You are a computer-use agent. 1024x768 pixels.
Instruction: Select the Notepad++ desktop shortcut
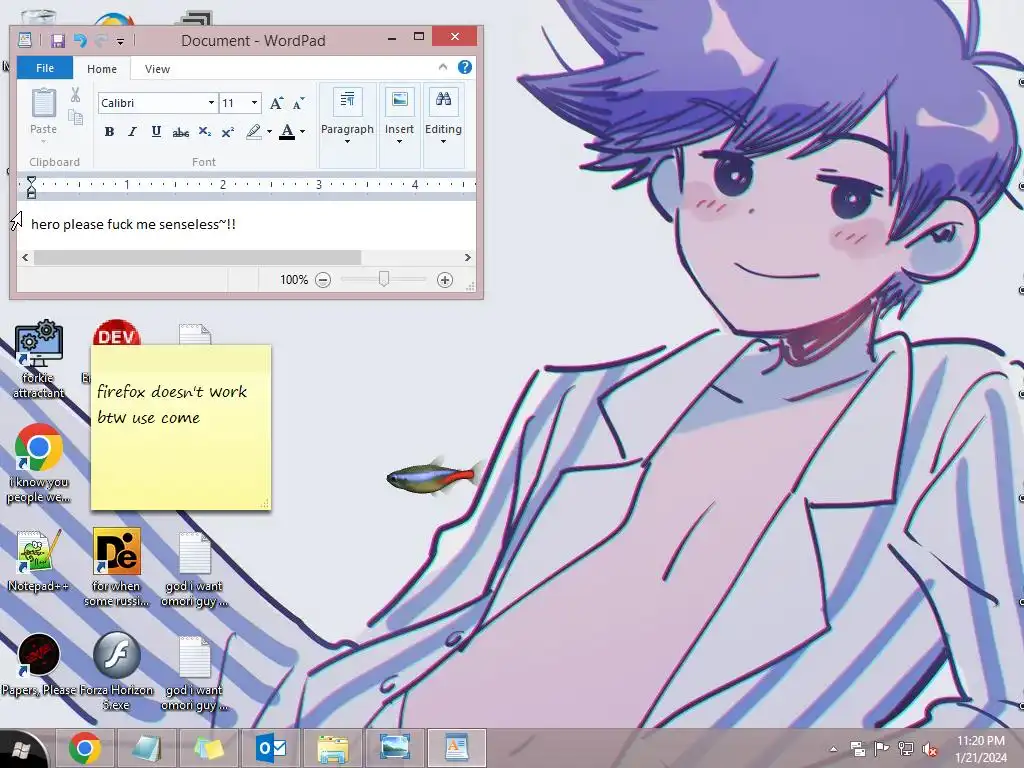click(38, 562)
